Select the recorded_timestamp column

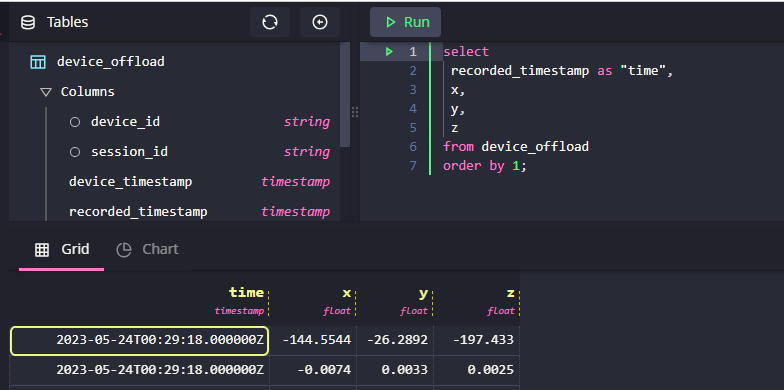tap(138, 212)
